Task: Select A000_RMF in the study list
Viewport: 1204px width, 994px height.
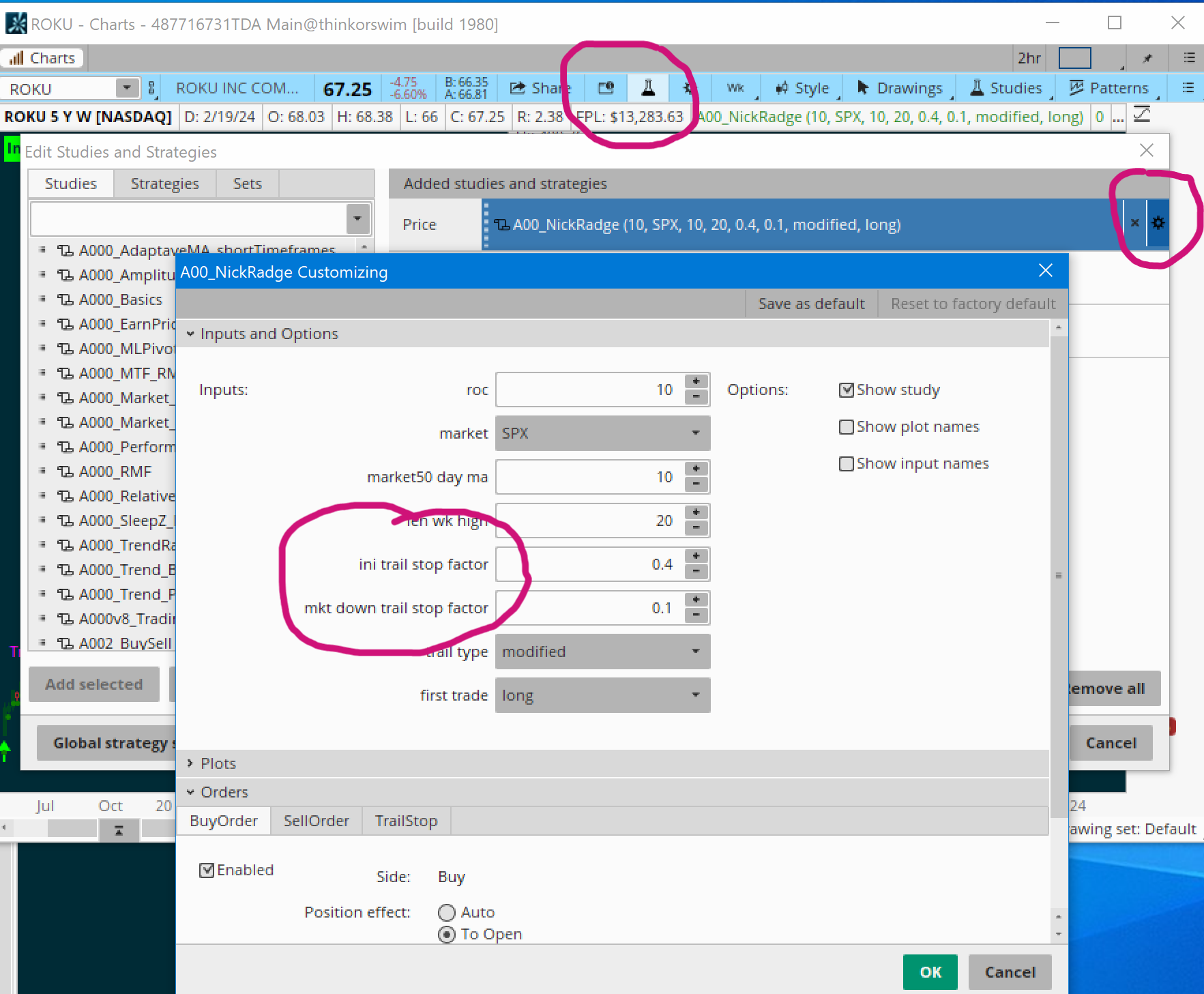Action: tap(115, 471)
